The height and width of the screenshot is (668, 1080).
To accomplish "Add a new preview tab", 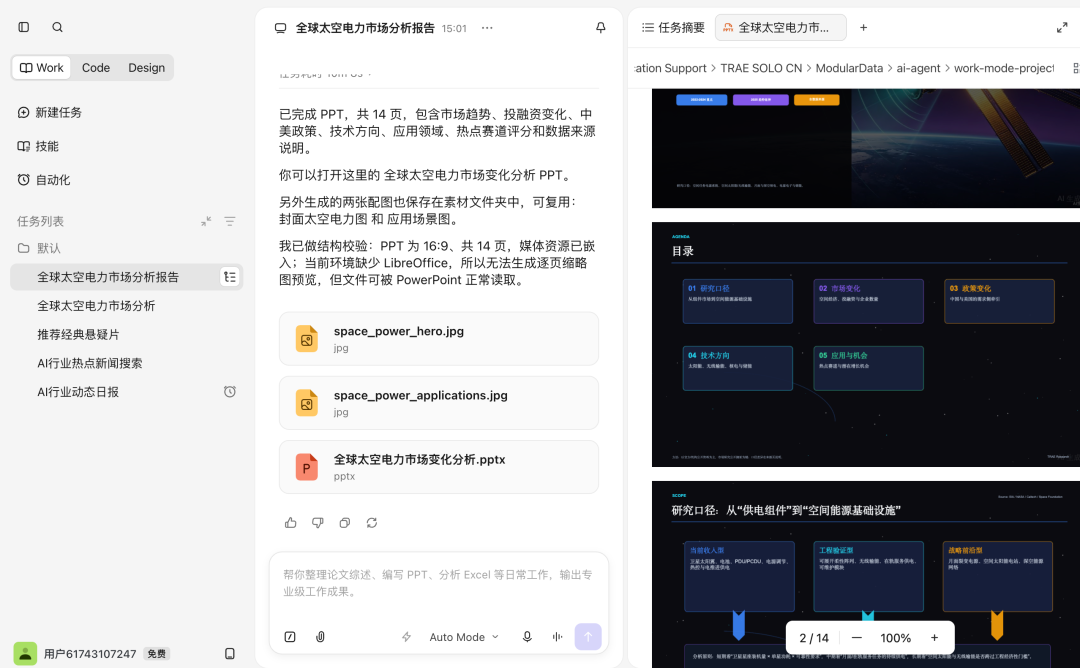I will pyautogui.click(x=863, y=28).
